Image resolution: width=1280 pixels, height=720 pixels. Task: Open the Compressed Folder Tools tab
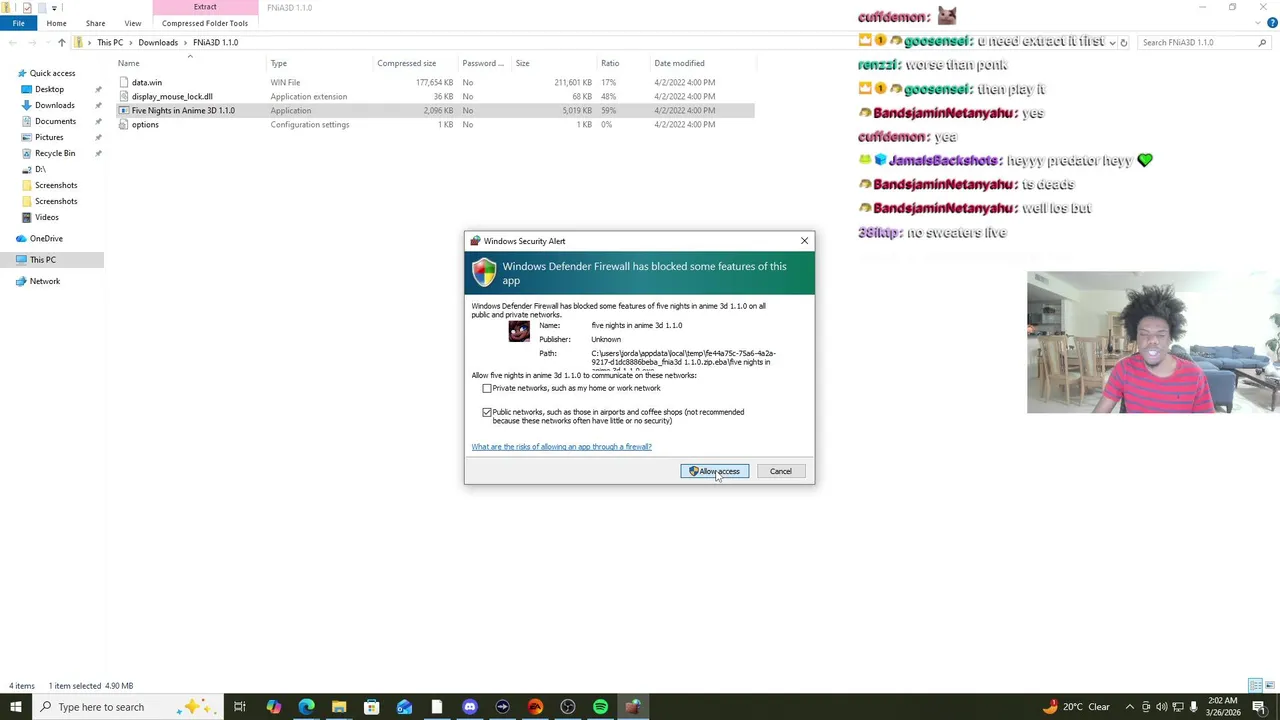pyautogui.click(x=205, y=23)
